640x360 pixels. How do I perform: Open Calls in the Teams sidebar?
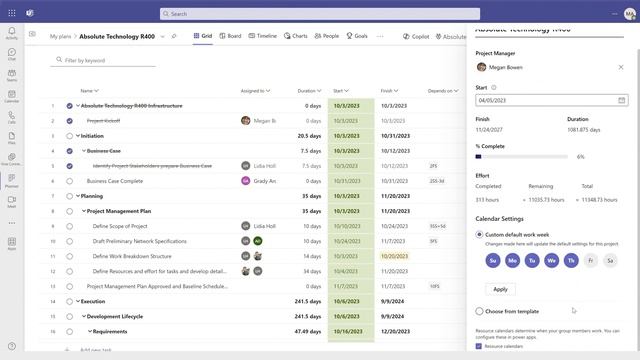click(12, 118)
